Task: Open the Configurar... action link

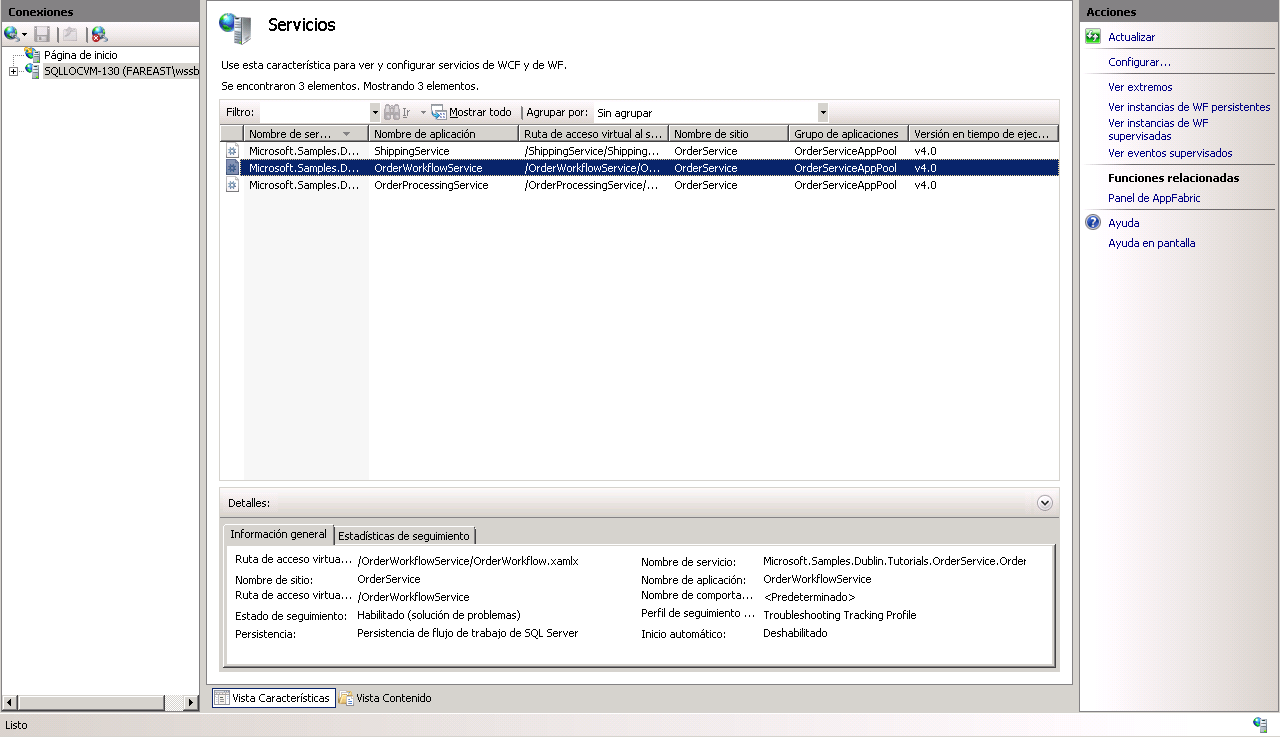Action: [x=1139, y=62]
